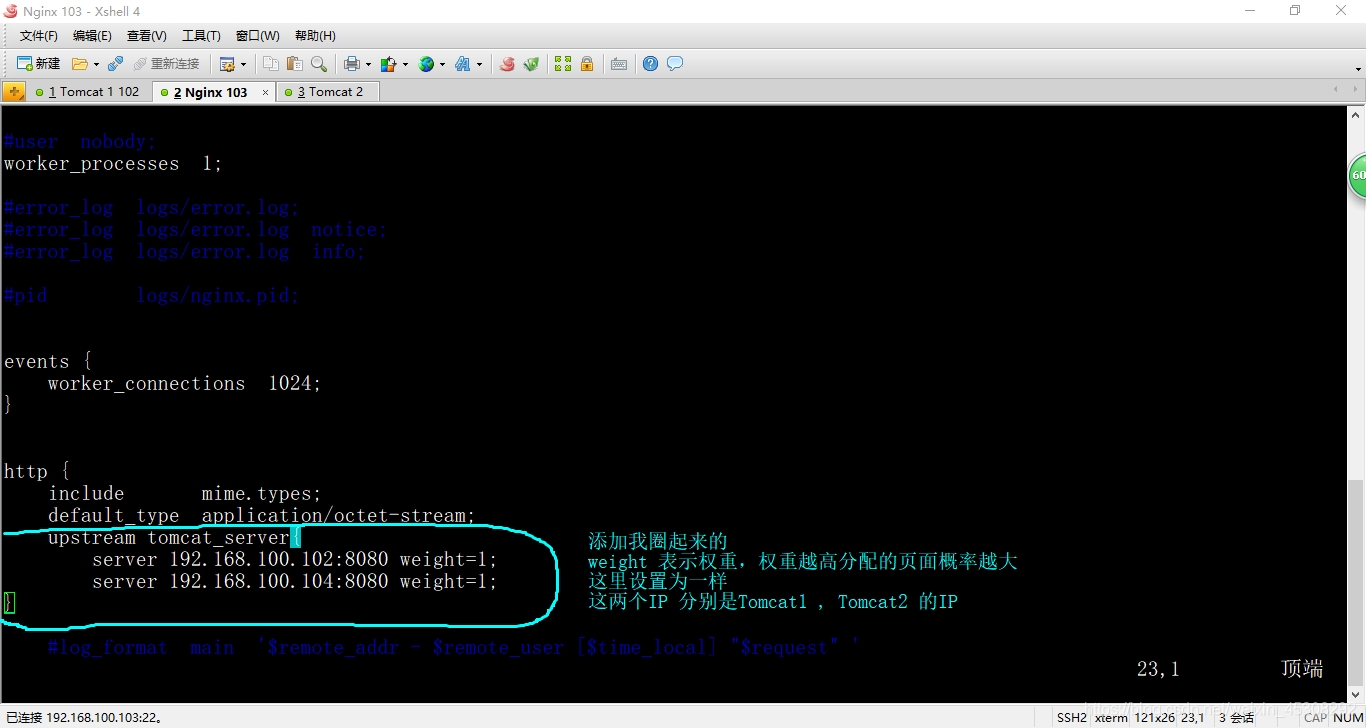Image resolution: width=1366 pixels, height=728 pixels.
Task: Click the paste clipboard icon
Action: pyautogui.click(x=294, y=64)
